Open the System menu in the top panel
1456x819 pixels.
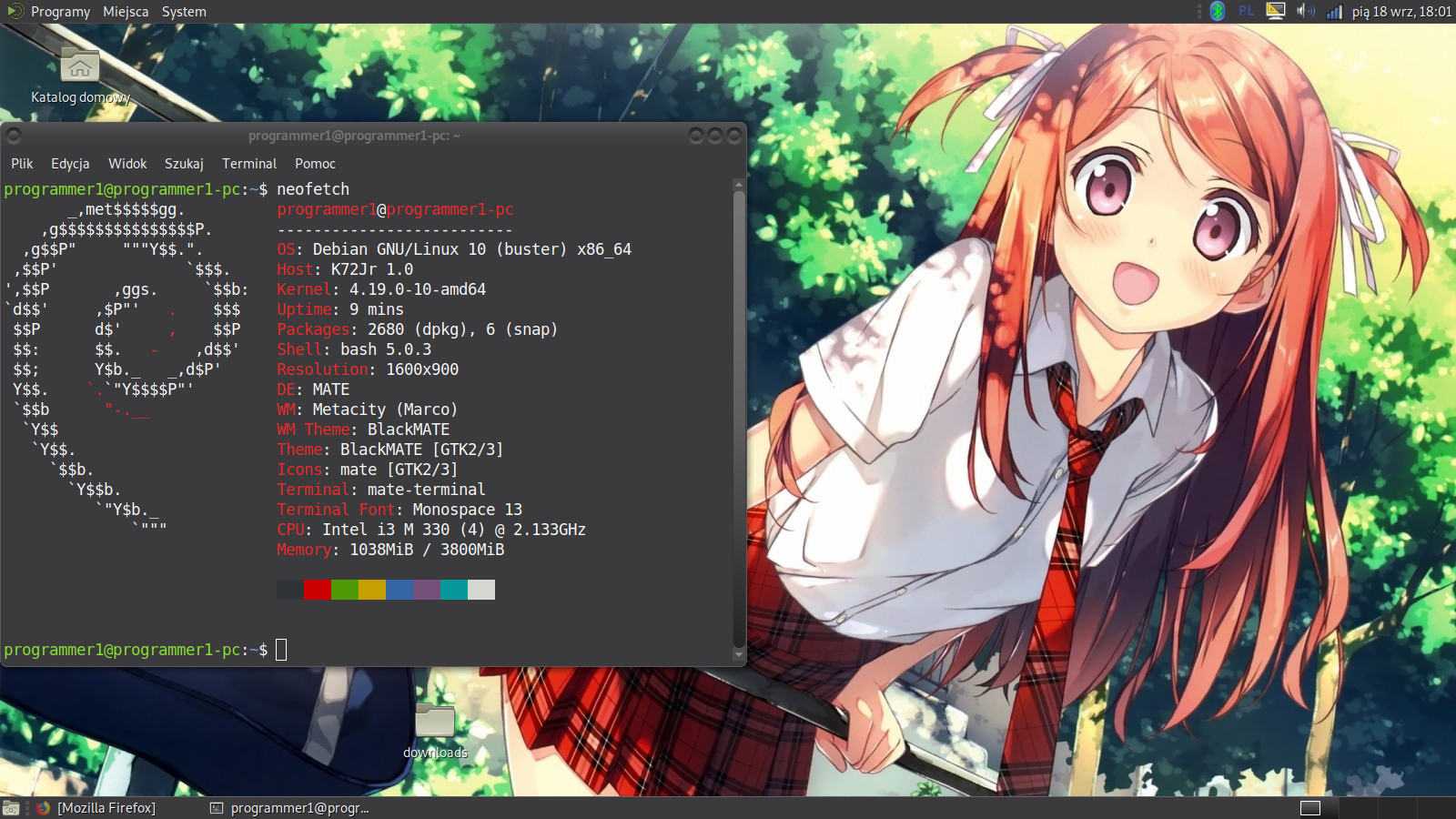click(184, 12)
